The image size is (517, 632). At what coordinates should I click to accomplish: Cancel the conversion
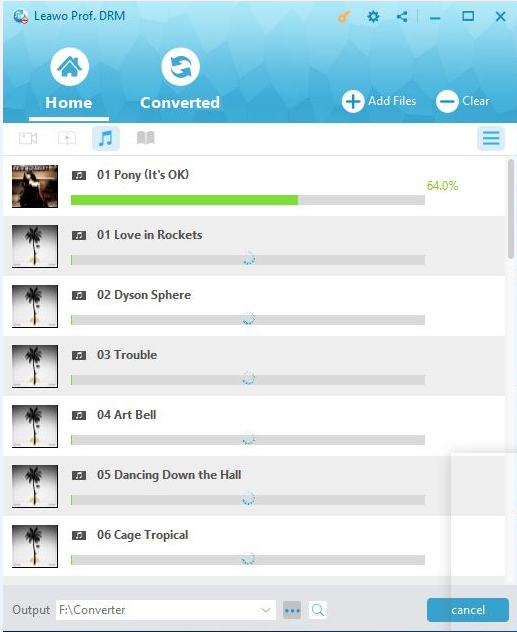coord(468,610)
